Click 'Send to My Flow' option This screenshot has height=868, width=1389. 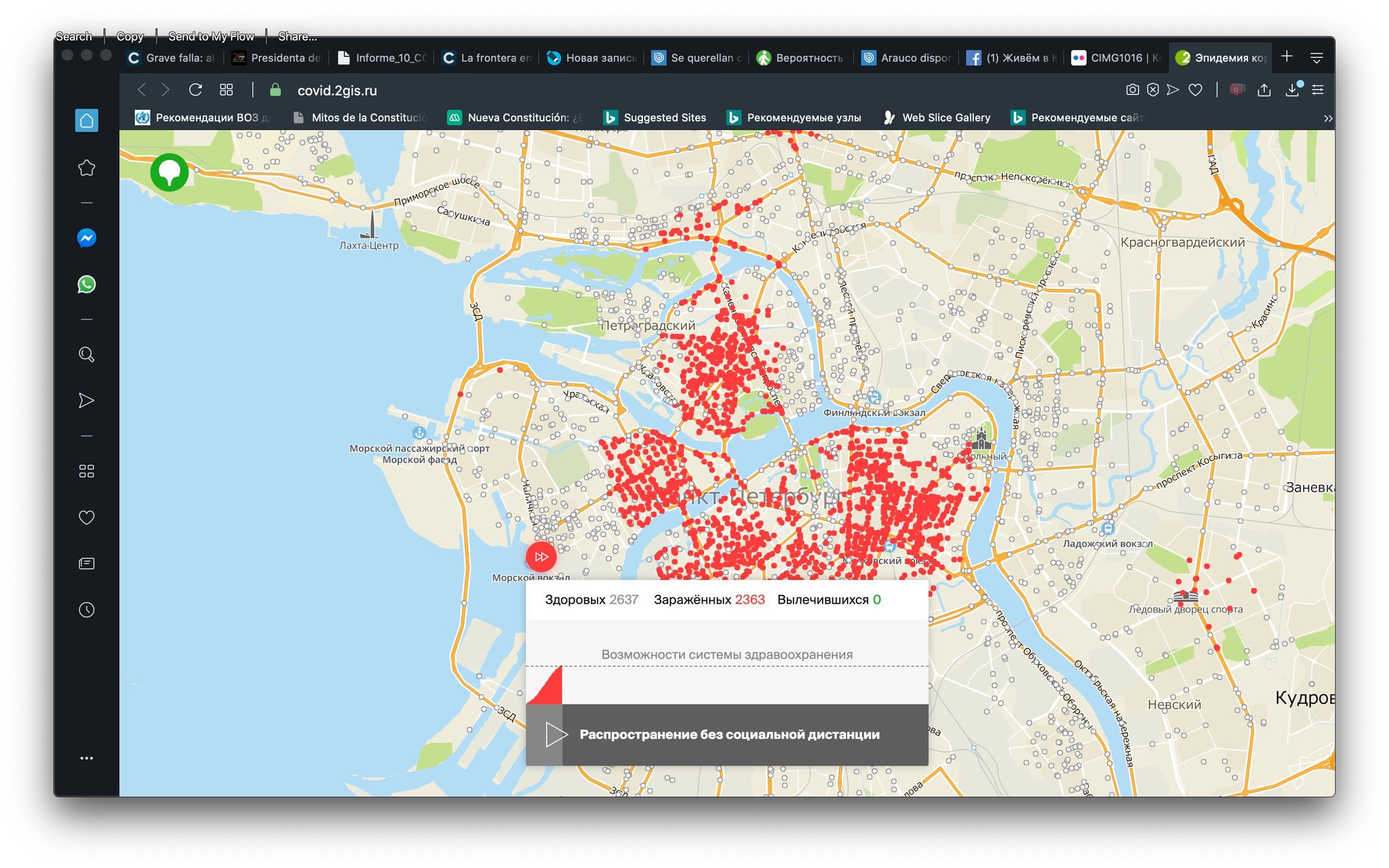click(x=211, y=36)
